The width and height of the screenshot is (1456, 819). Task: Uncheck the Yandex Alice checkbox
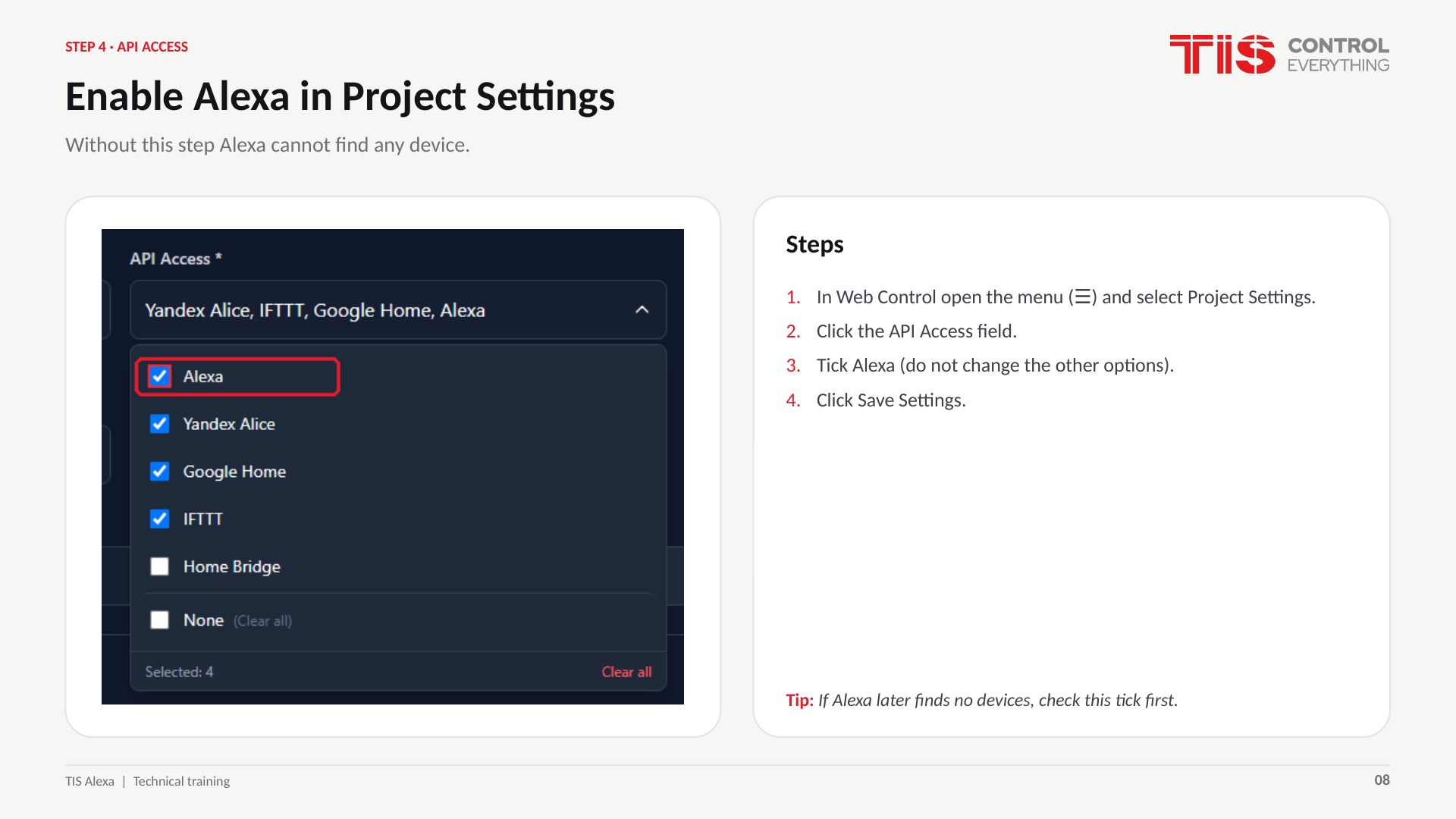(x=159, y=424)
